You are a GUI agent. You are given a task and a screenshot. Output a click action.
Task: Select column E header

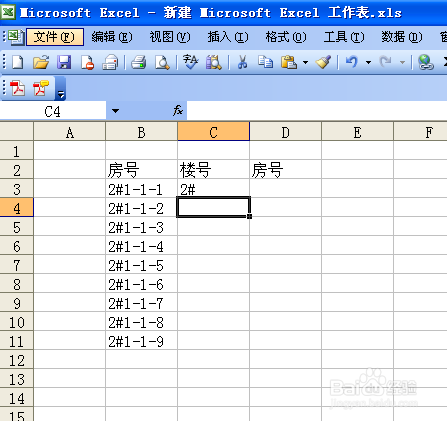coord(357,132)
